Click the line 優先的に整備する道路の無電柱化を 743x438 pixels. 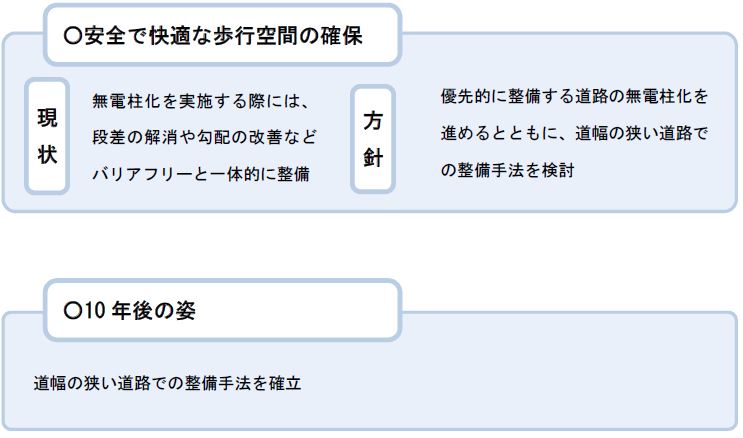point(574,96)
